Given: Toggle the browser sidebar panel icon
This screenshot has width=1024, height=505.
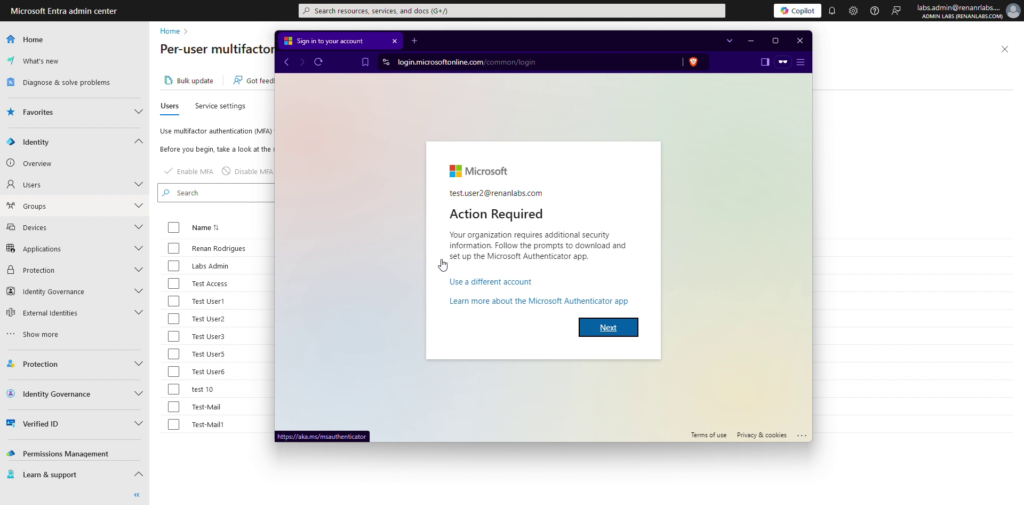Looking at the screenshot, I should 765,62.
